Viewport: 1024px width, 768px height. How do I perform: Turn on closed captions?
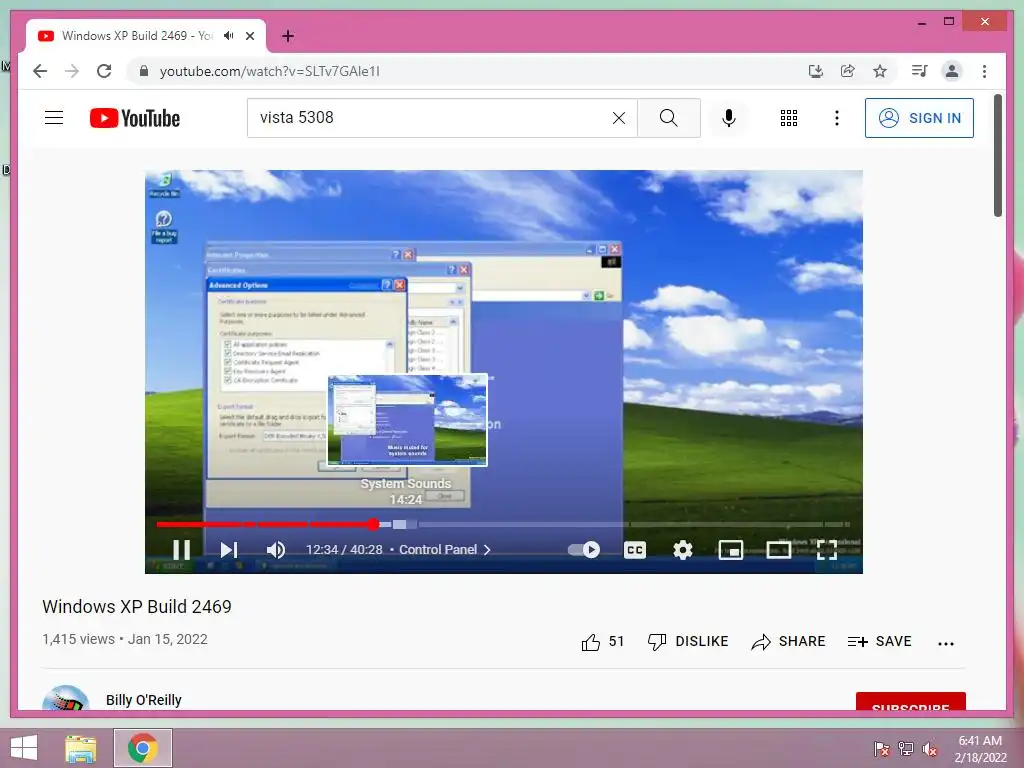(635, 550)
